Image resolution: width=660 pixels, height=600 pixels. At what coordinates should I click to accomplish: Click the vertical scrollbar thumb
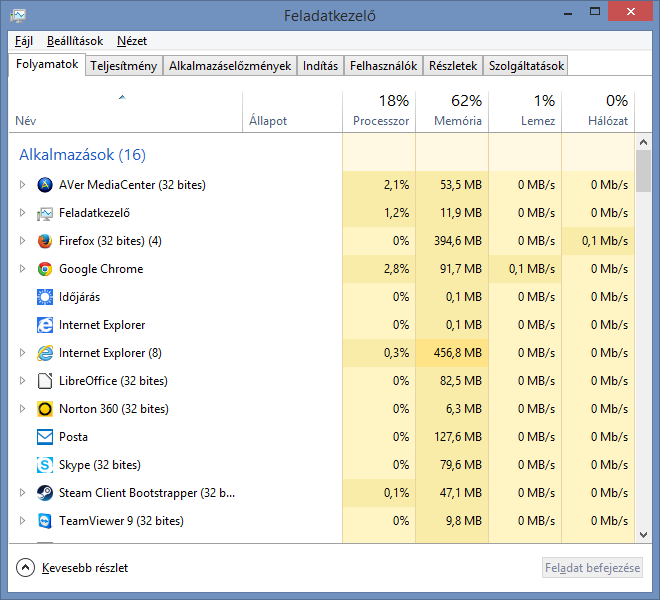643,171
